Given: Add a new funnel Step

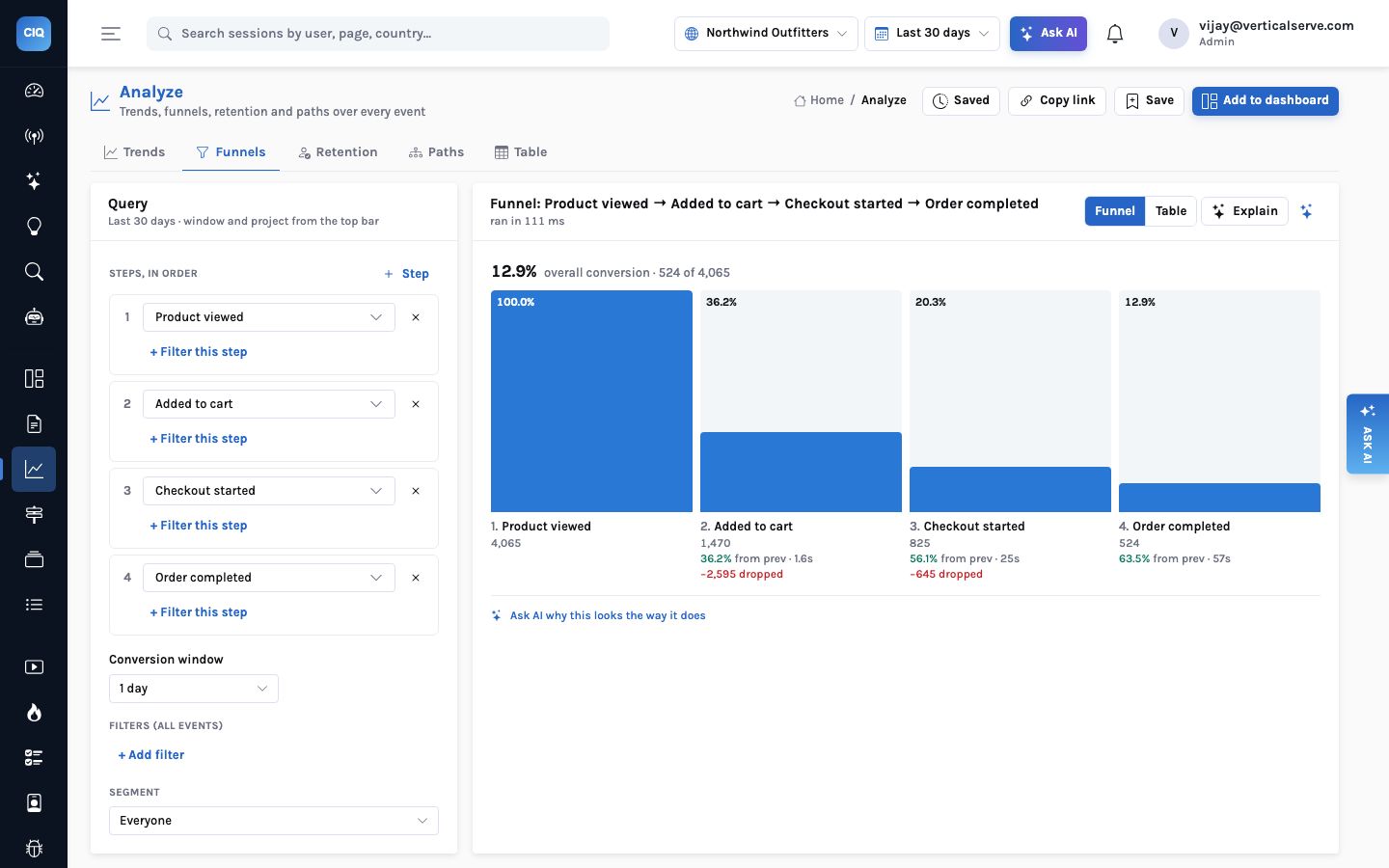Looking at the screenshot, I should pos(406,274).
